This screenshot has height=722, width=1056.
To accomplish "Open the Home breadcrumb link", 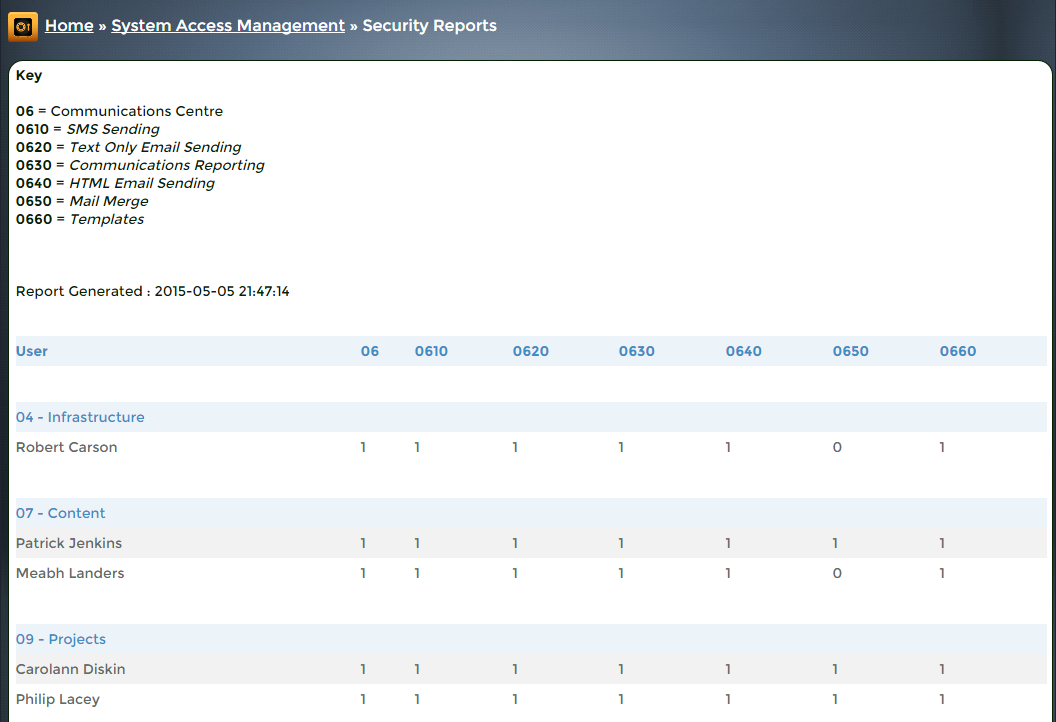I will tap(69, 26).
